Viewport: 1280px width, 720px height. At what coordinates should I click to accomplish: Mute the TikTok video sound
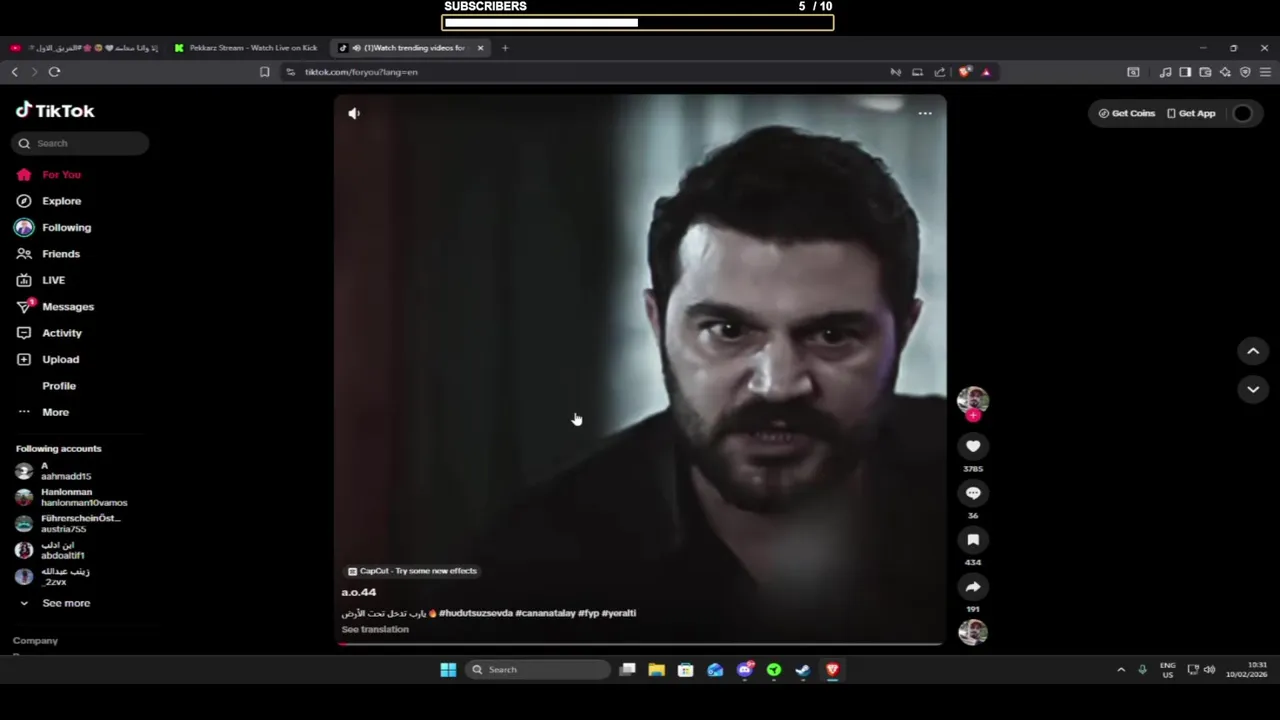pos(354,114)
